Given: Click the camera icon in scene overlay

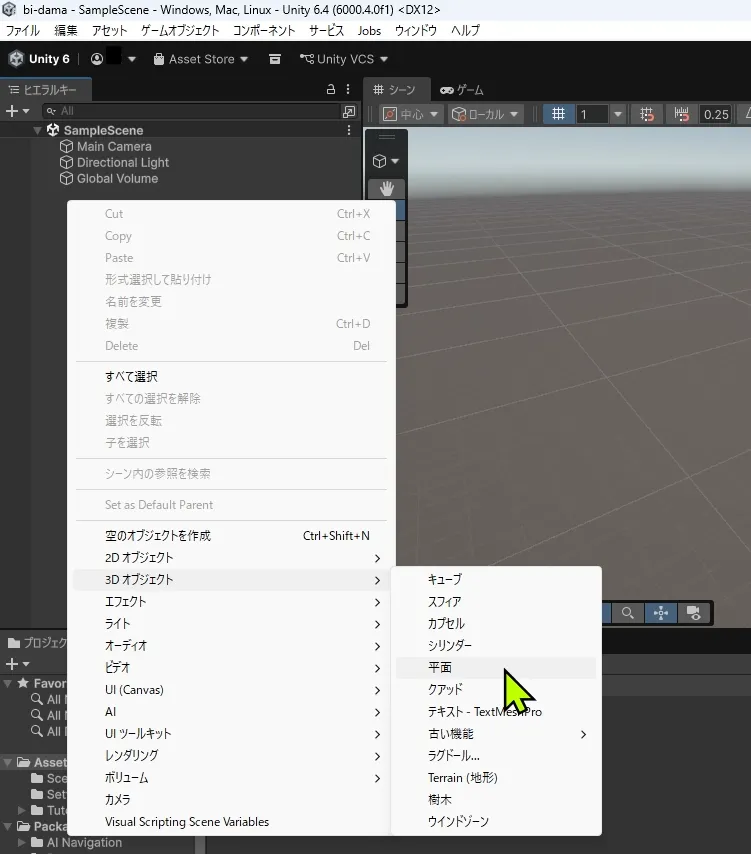Looking at the screenshot, I should 693,612.
